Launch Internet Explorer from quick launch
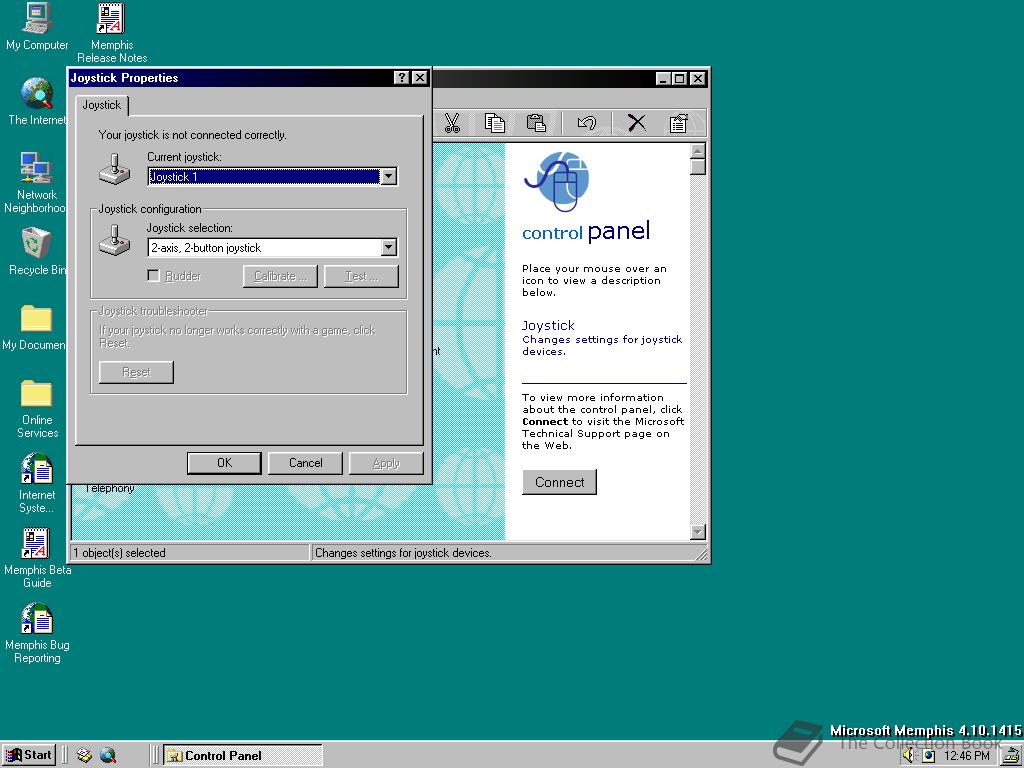Screen dimensions: 1024x768 click(108, 756)
